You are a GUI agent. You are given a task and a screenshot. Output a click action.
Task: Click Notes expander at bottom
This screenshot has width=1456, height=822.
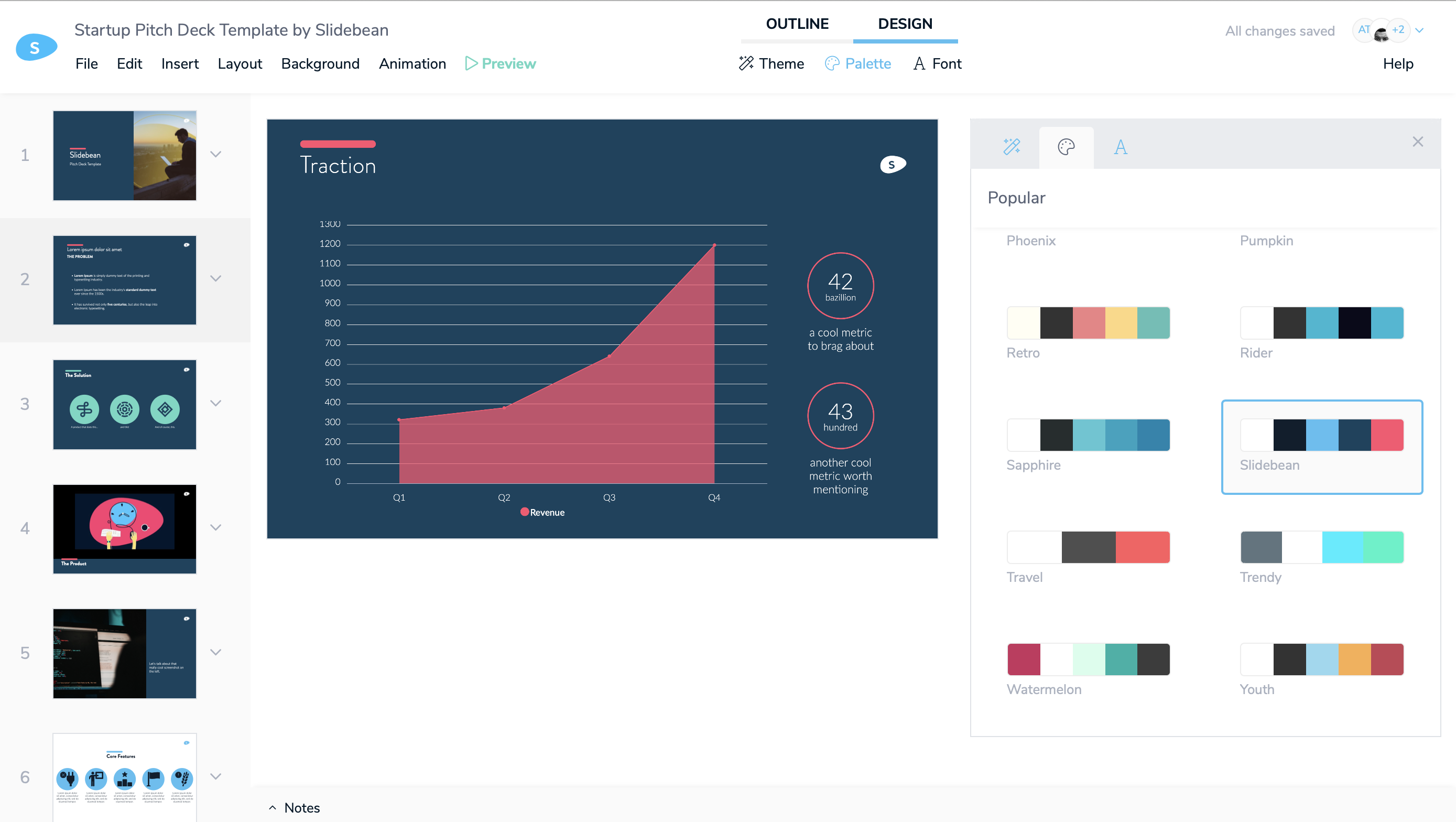pos(295,807)
